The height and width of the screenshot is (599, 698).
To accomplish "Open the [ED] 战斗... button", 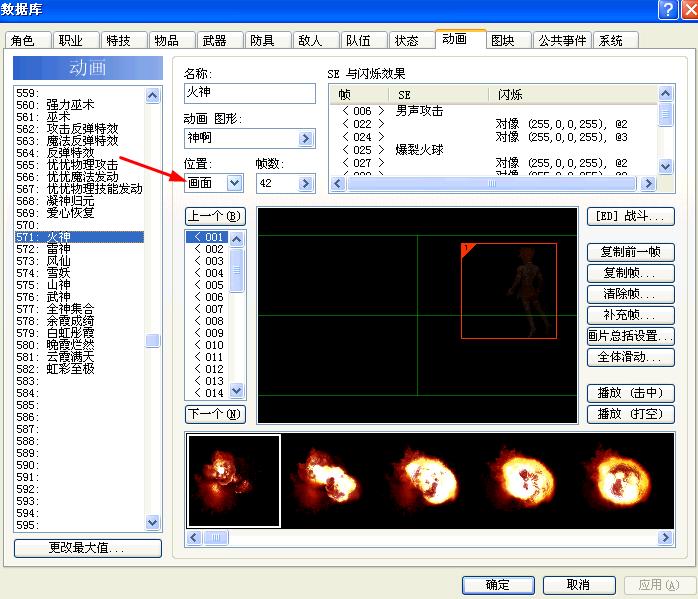I will click(x=631, y=217).
